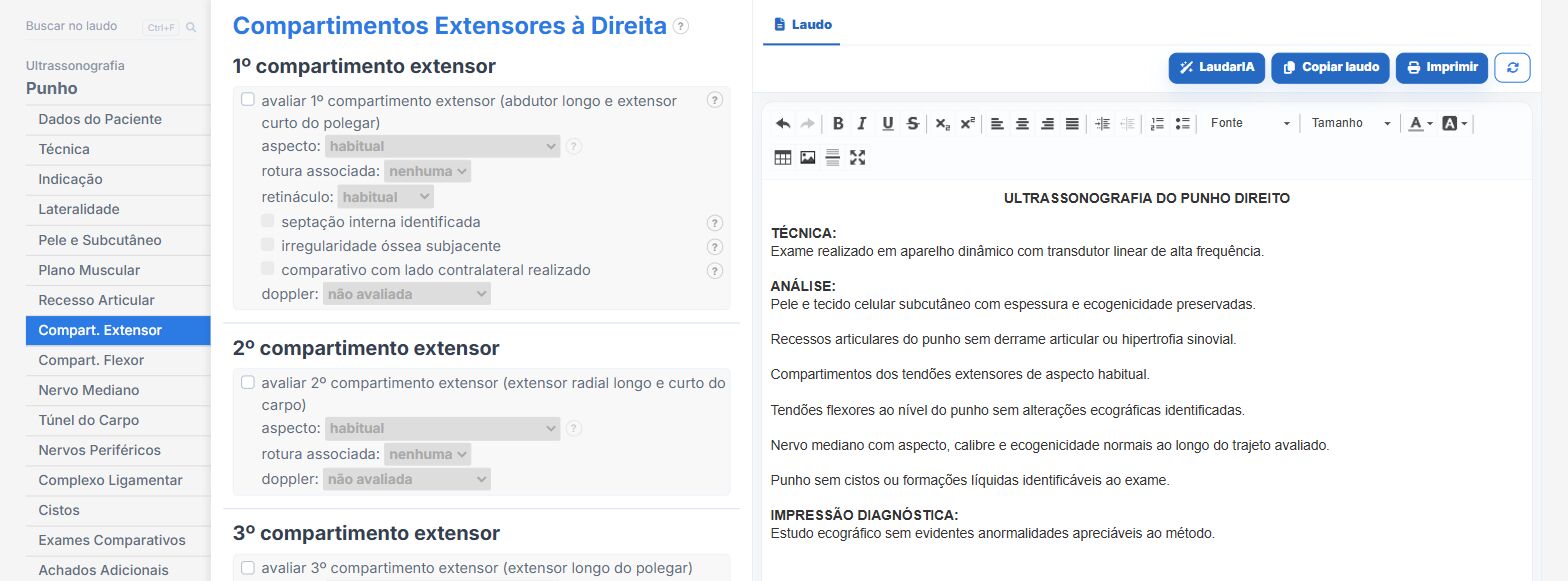1568x581 pixels.
Task: Click the Imprimir button
Action: pyautogui.click(x=1442, y=67)
